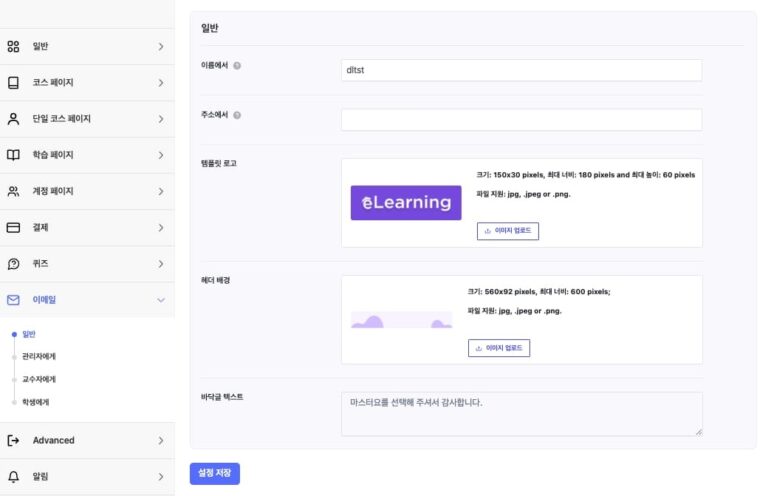Collapse the 이메일 section chevron

[x=160, y=300]
